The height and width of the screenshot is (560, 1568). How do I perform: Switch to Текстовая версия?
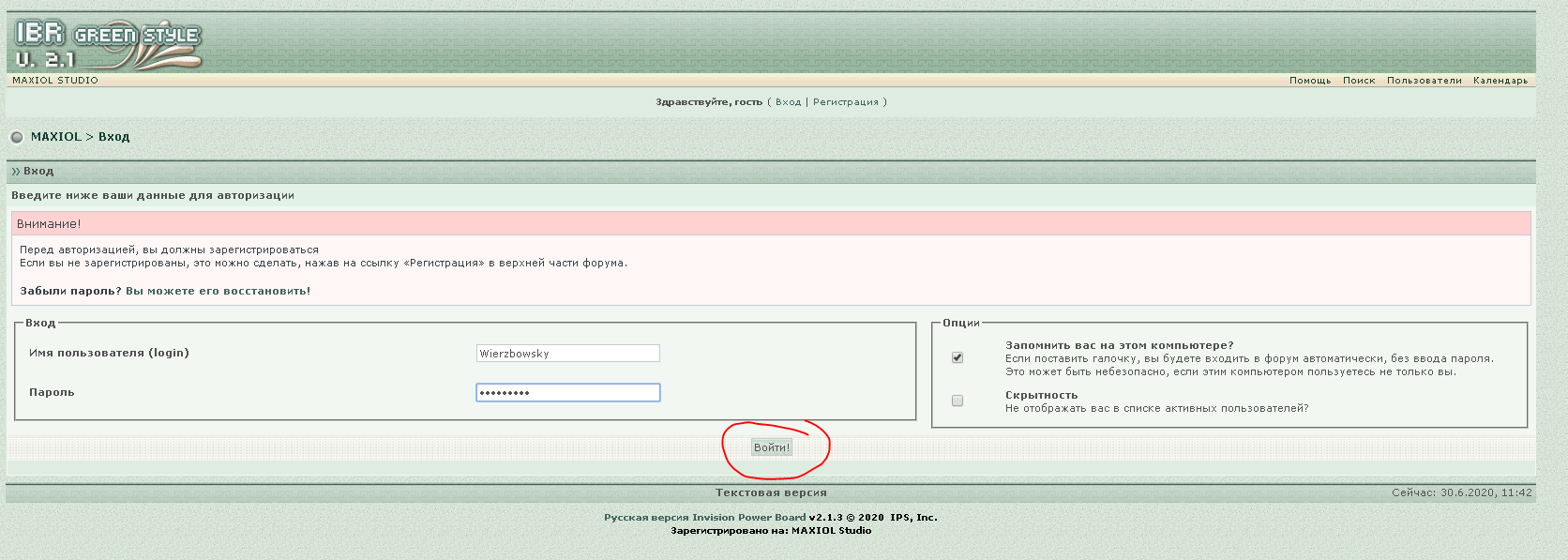point(771,492)
